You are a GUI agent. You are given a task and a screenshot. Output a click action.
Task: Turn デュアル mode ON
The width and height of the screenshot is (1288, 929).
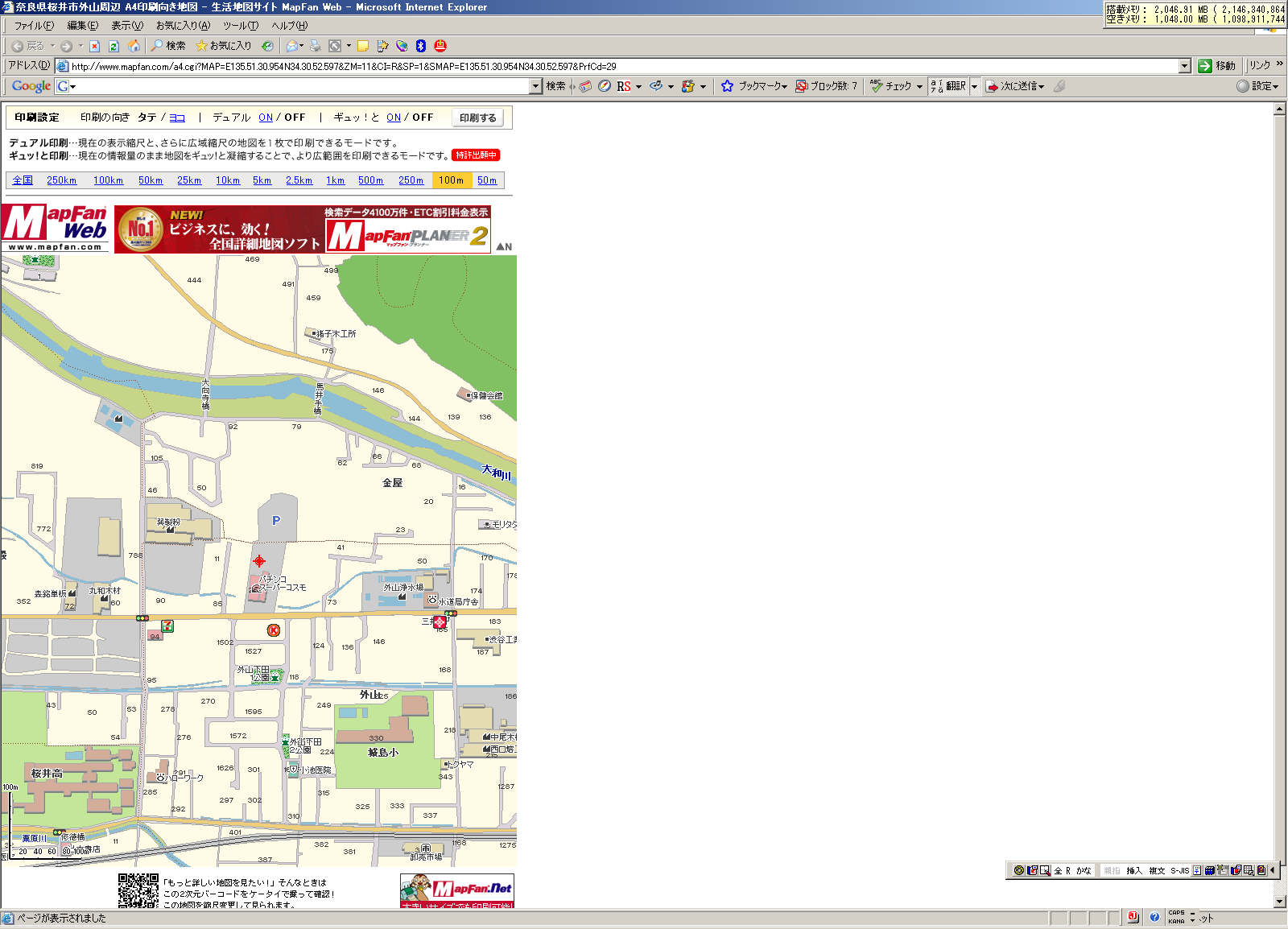click(266, 118)
